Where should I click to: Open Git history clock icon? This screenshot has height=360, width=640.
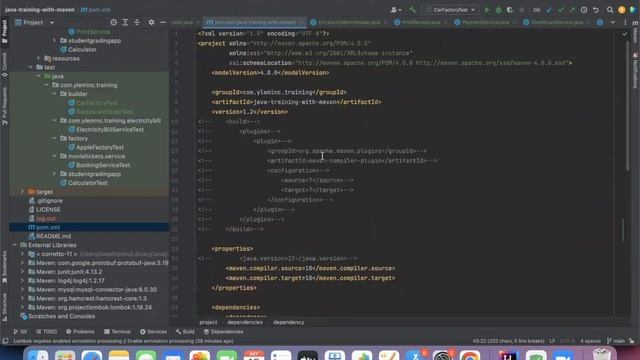click(x=584, y=10)
